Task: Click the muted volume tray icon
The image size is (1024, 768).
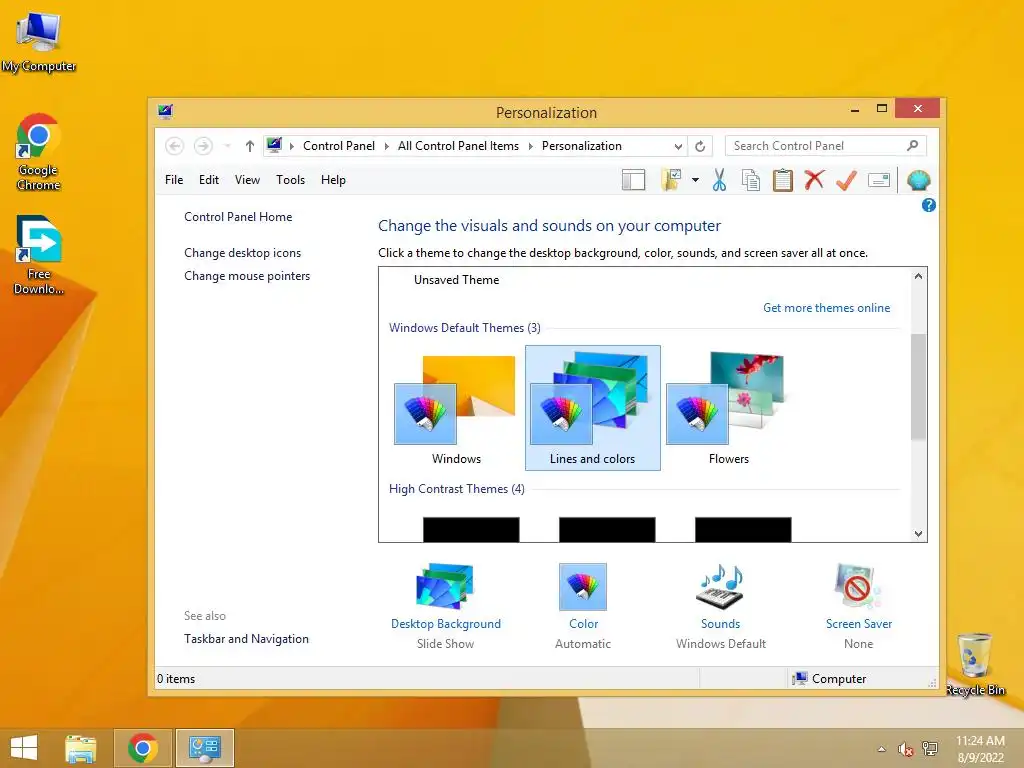Action: (x=905, y=749)
